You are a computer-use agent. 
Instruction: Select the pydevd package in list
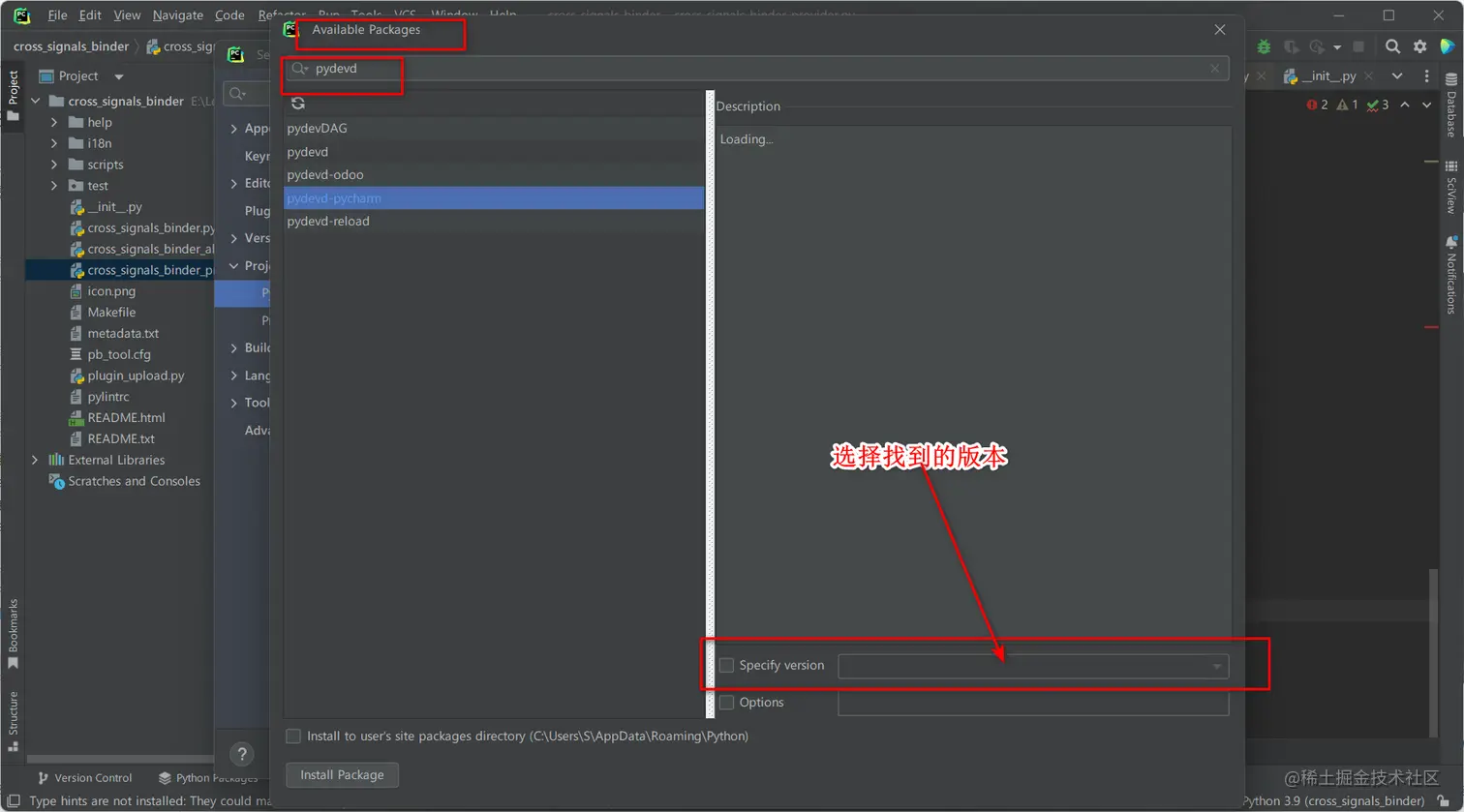494,152
